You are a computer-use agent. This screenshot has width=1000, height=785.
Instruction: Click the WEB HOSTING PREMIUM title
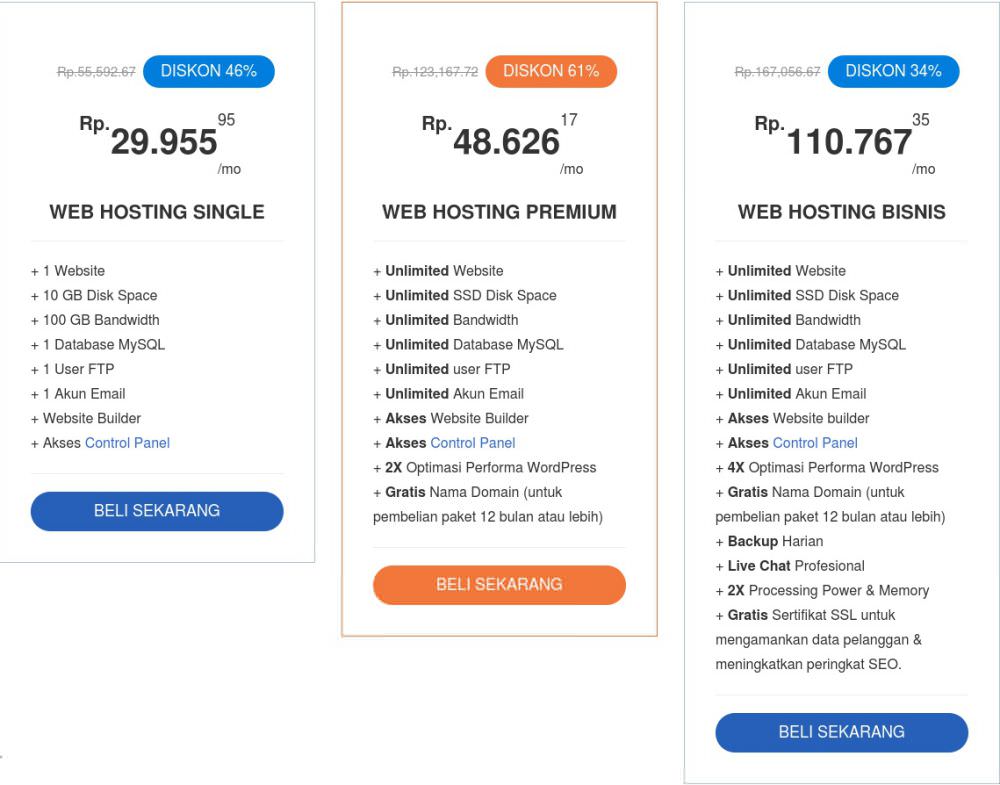click(499, 212)
